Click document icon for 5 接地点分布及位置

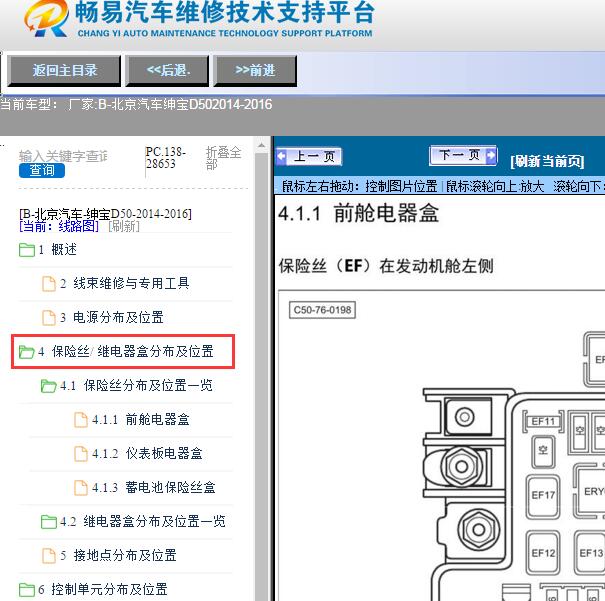coord(49,556)
